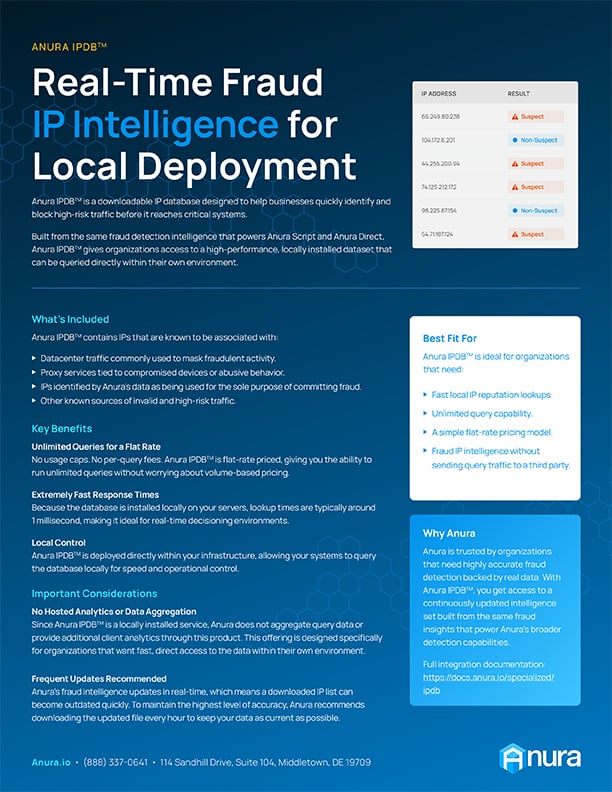Open the Anura.io link in the footer
612x792 pixels.
tap(51, 762)
